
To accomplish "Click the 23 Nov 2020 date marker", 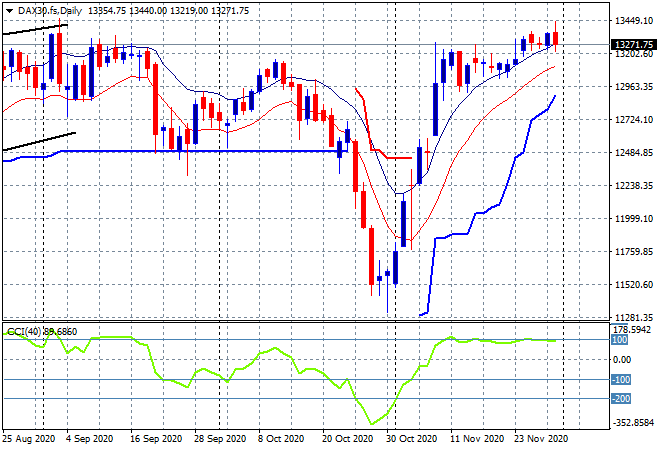I will tap(542, 439).
